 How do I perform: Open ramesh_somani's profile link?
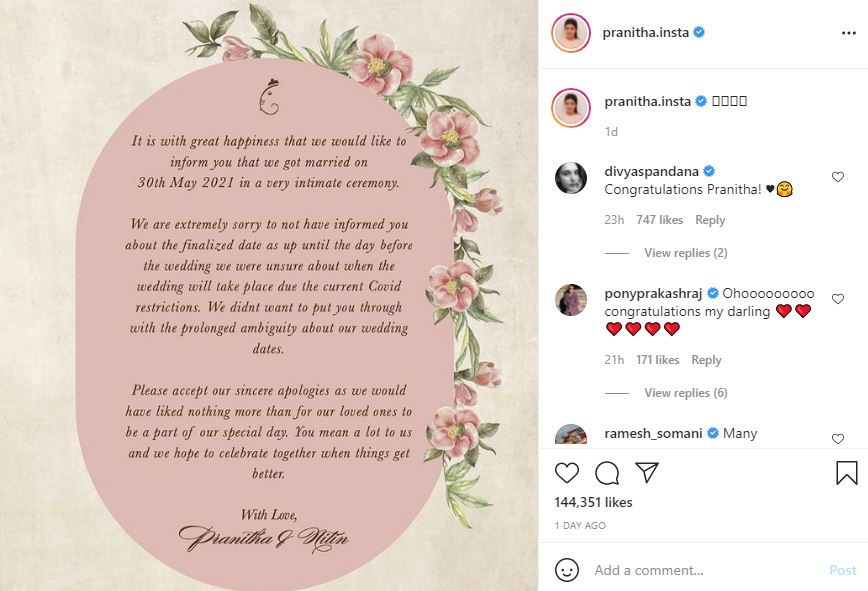pyautogui.click(x=653, y=433)
